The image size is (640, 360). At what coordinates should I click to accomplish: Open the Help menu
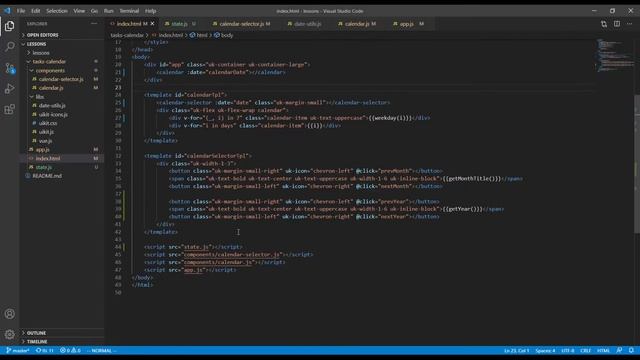click(x=151, y=11)
